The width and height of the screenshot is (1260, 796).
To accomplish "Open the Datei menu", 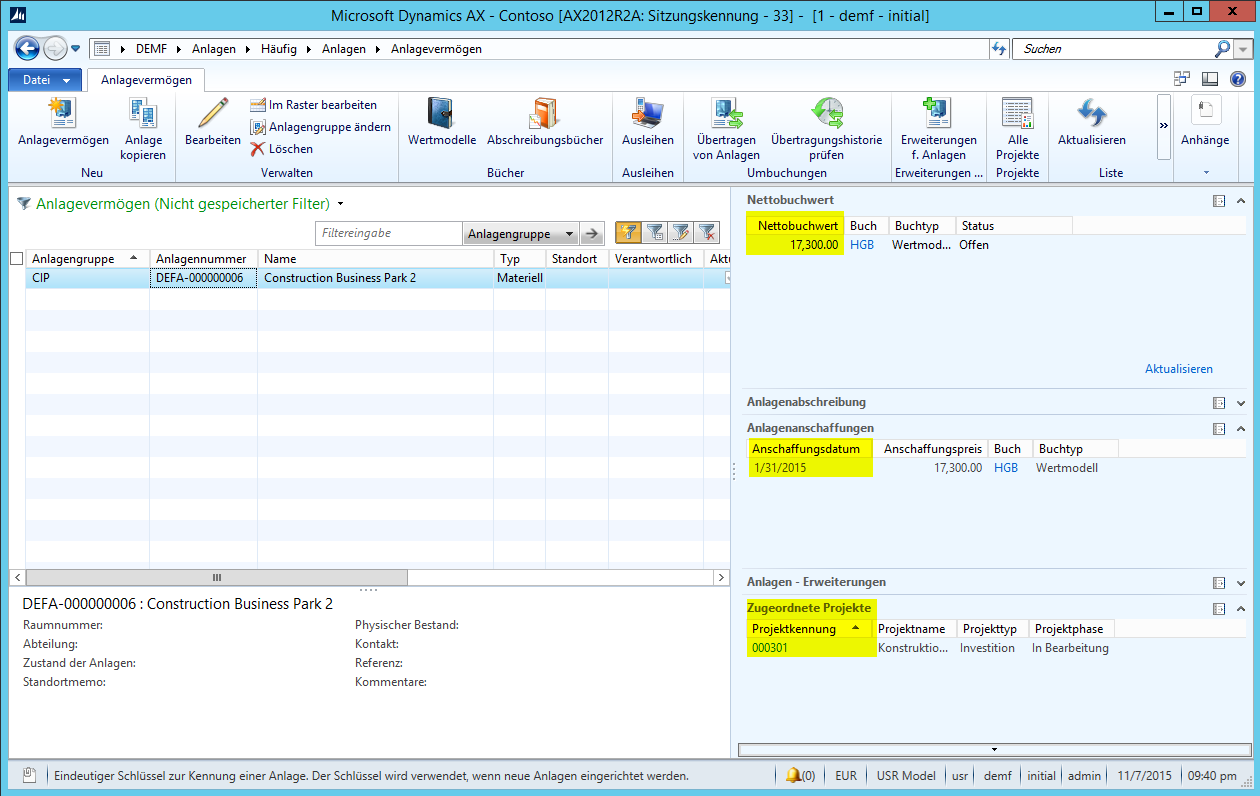I will (45, 80).
